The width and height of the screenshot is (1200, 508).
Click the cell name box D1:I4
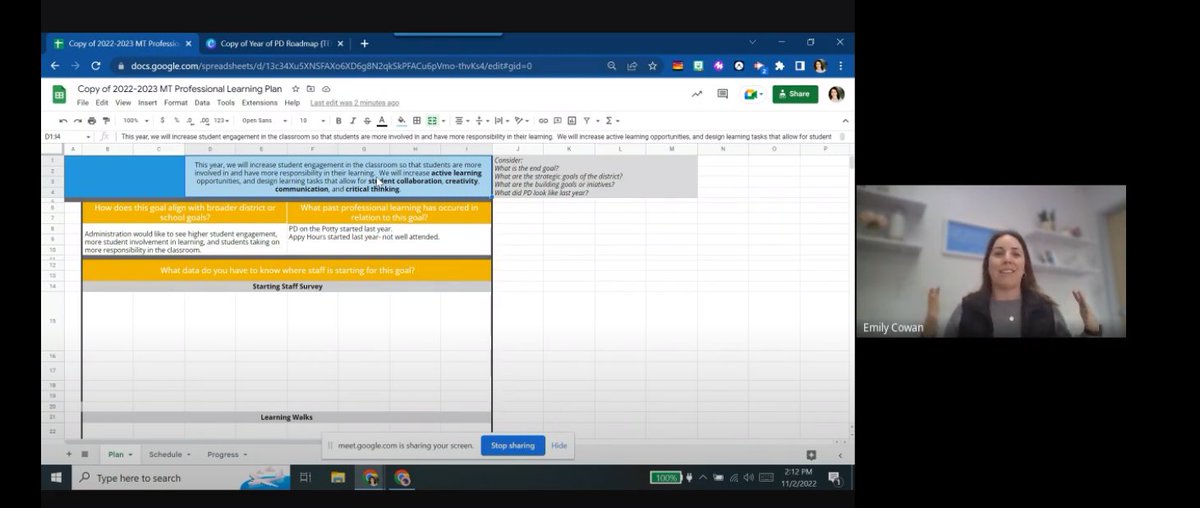67,136
